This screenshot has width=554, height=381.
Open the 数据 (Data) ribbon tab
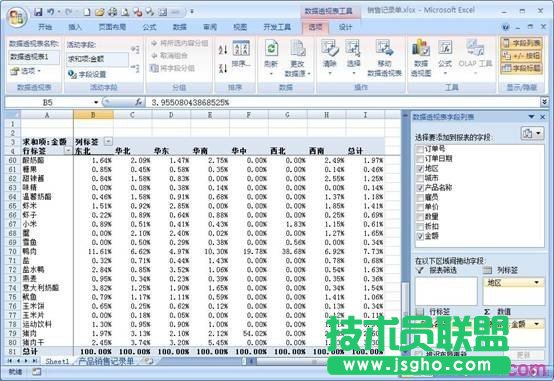180,27
